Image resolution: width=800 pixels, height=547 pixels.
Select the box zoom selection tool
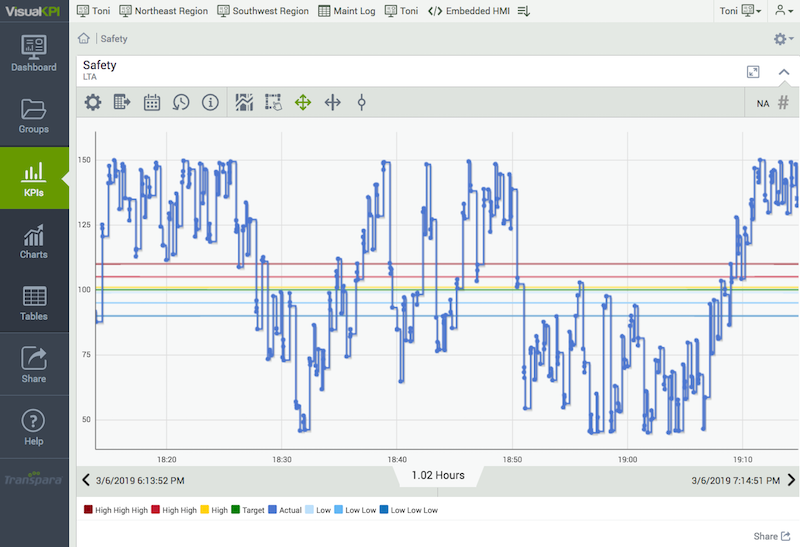click(273, 102)
